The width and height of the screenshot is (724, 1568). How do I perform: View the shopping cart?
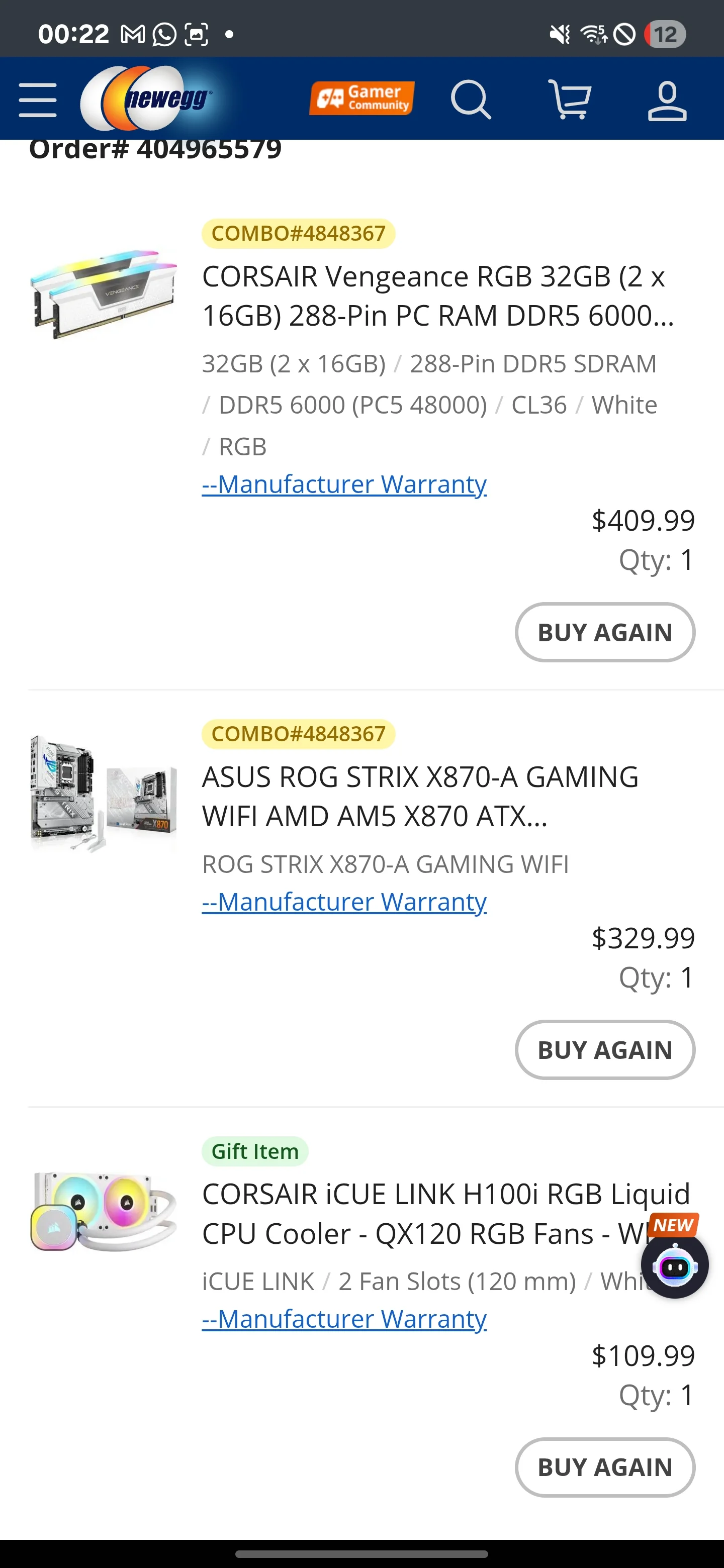point(569,99)
